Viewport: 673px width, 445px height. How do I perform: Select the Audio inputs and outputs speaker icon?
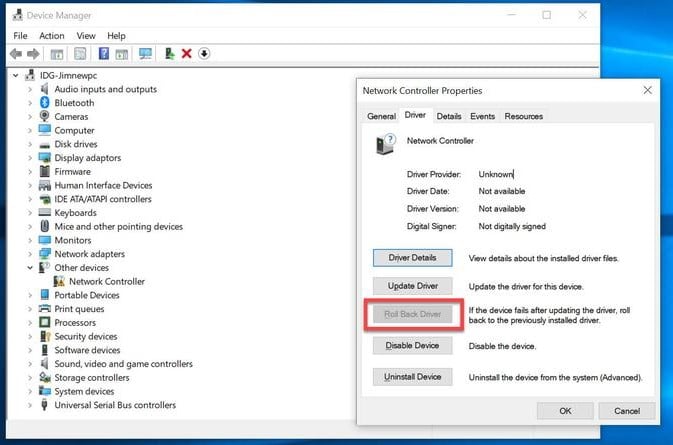coord(44,89)
